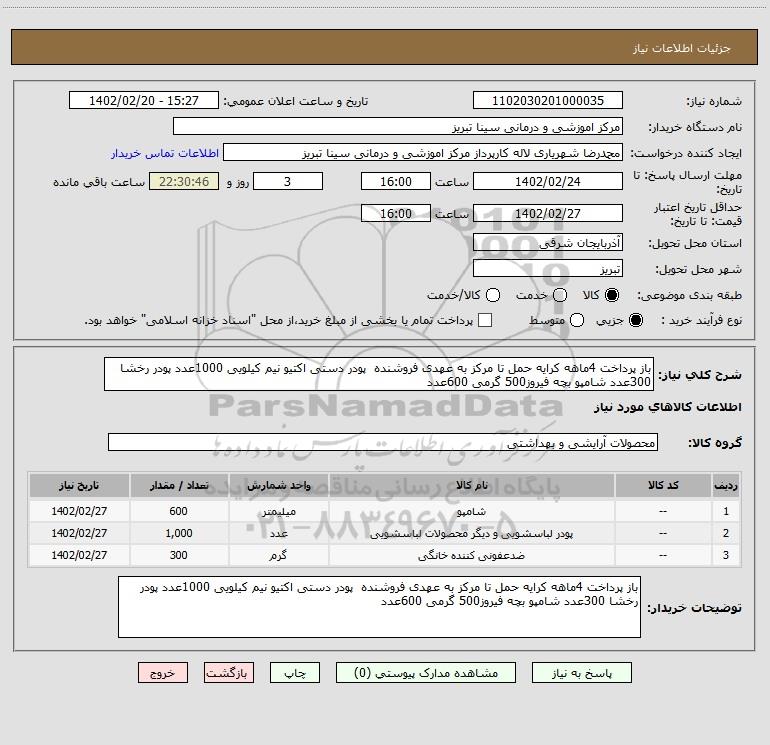Open اطلاعات تماس خریدار link
Image resolution: width=770 pixels, height=745 pixels.
point(165,153)
